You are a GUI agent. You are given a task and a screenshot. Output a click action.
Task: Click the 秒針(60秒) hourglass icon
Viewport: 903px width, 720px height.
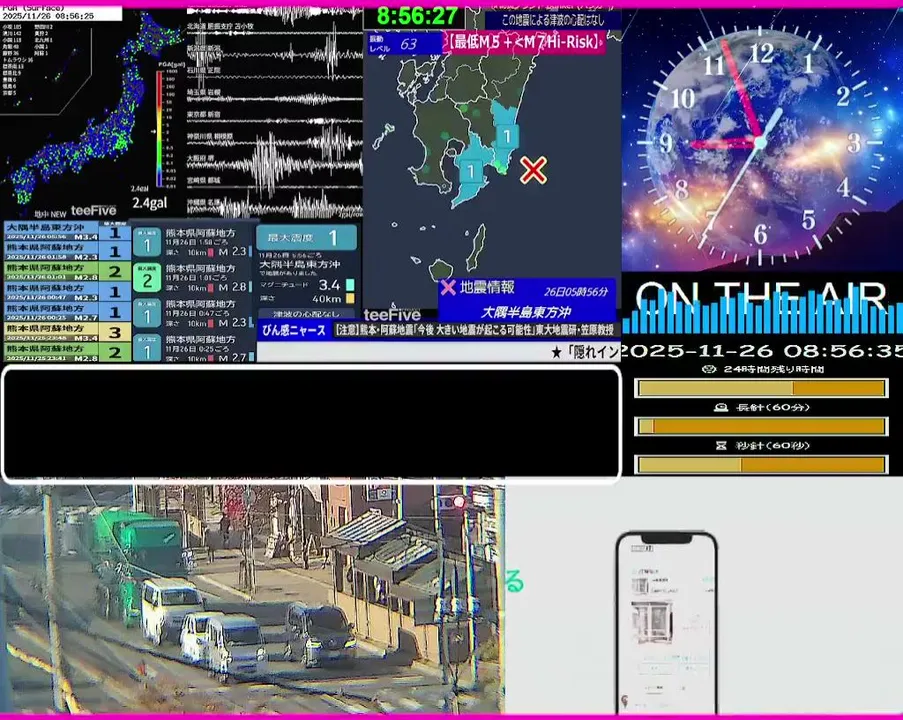pos(720,445)
